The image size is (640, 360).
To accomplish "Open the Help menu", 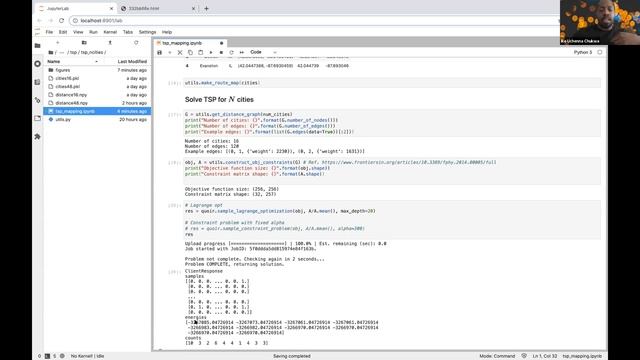I will [x=167, y=32].
